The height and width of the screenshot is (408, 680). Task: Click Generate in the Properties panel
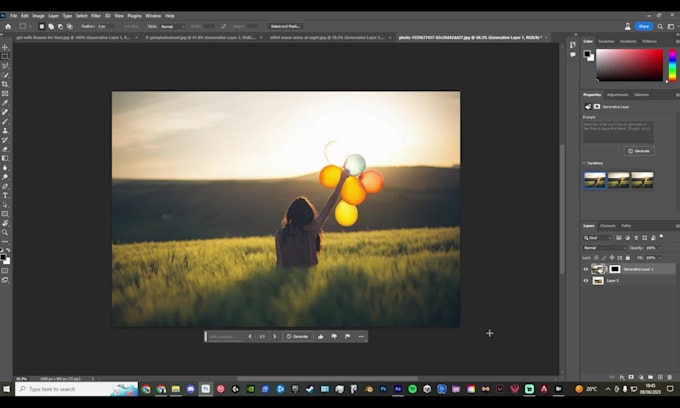639,151
